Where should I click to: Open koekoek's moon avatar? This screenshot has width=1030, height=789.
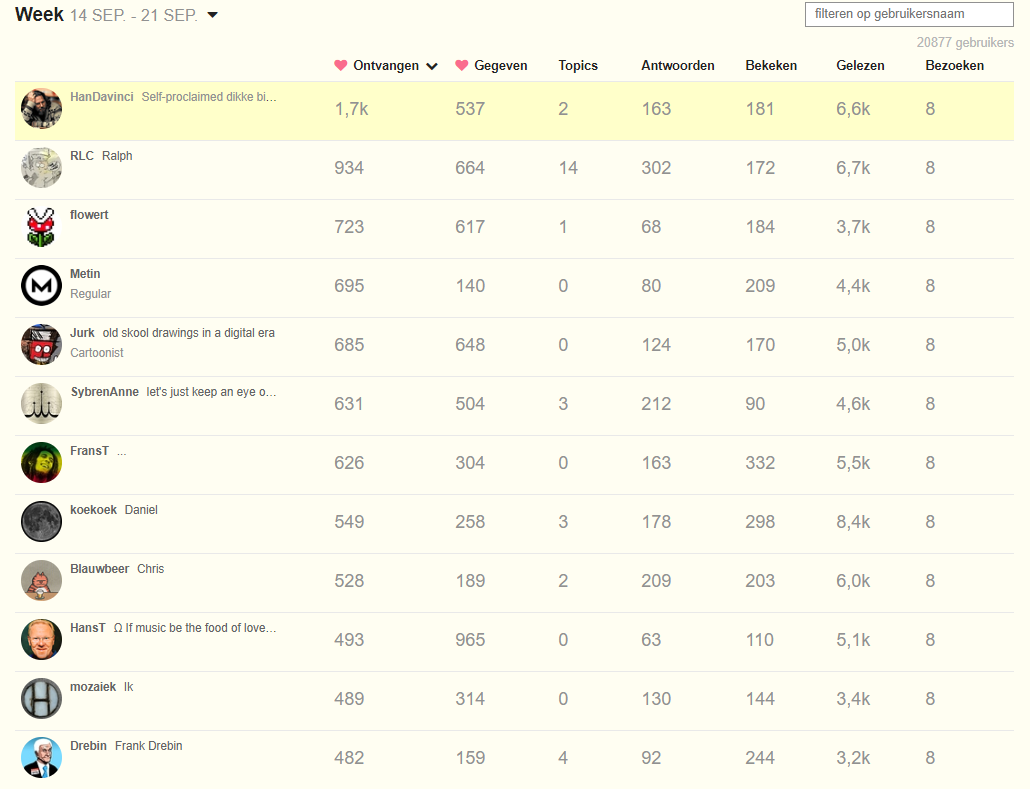point(41,522)
